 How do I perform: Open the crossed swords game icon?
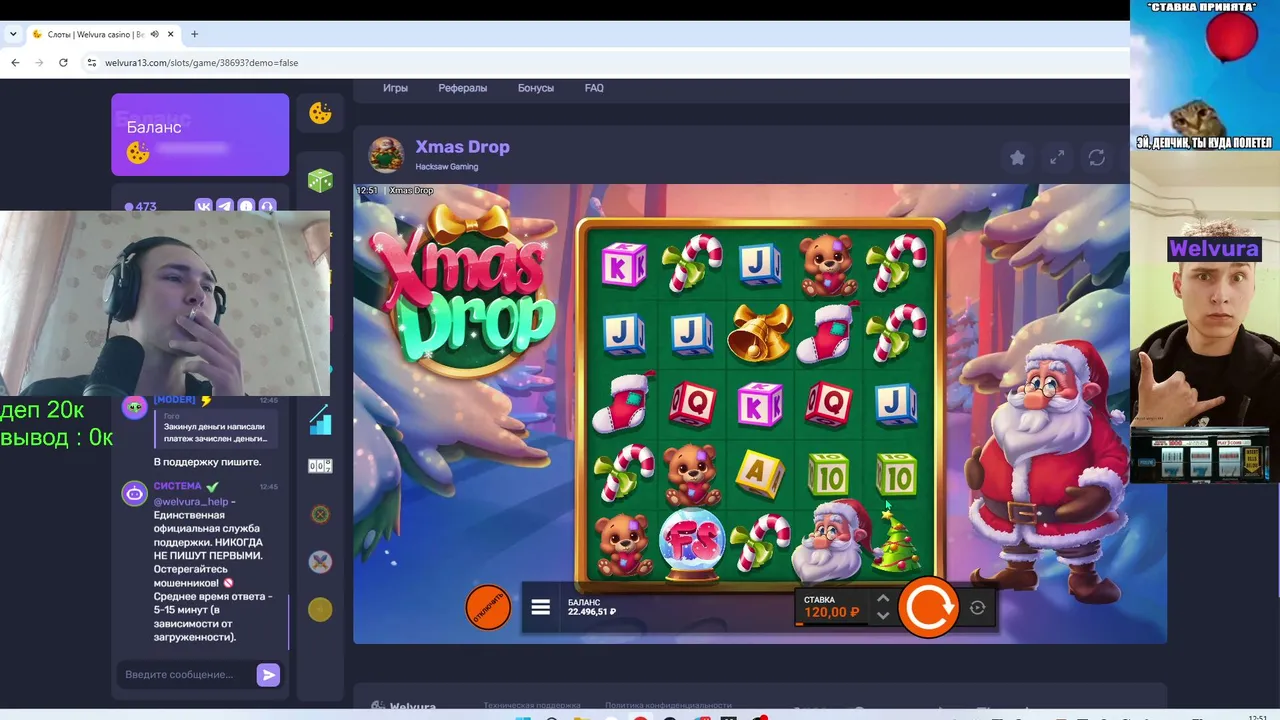pos(320,562)
